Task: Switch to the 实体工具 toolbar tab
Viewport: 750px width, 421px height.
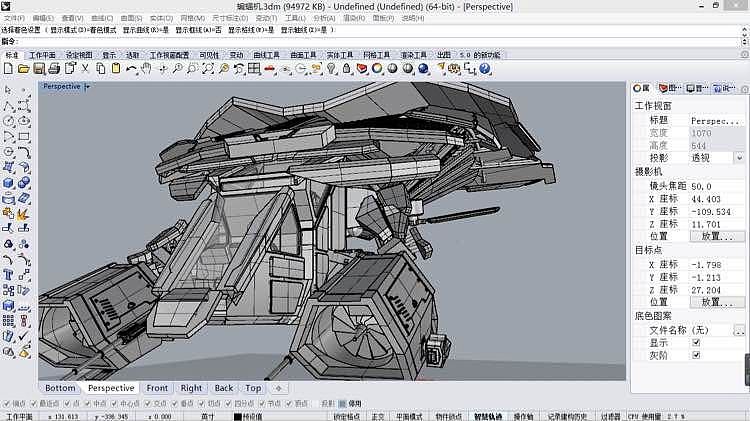Action: coord(340,55)
